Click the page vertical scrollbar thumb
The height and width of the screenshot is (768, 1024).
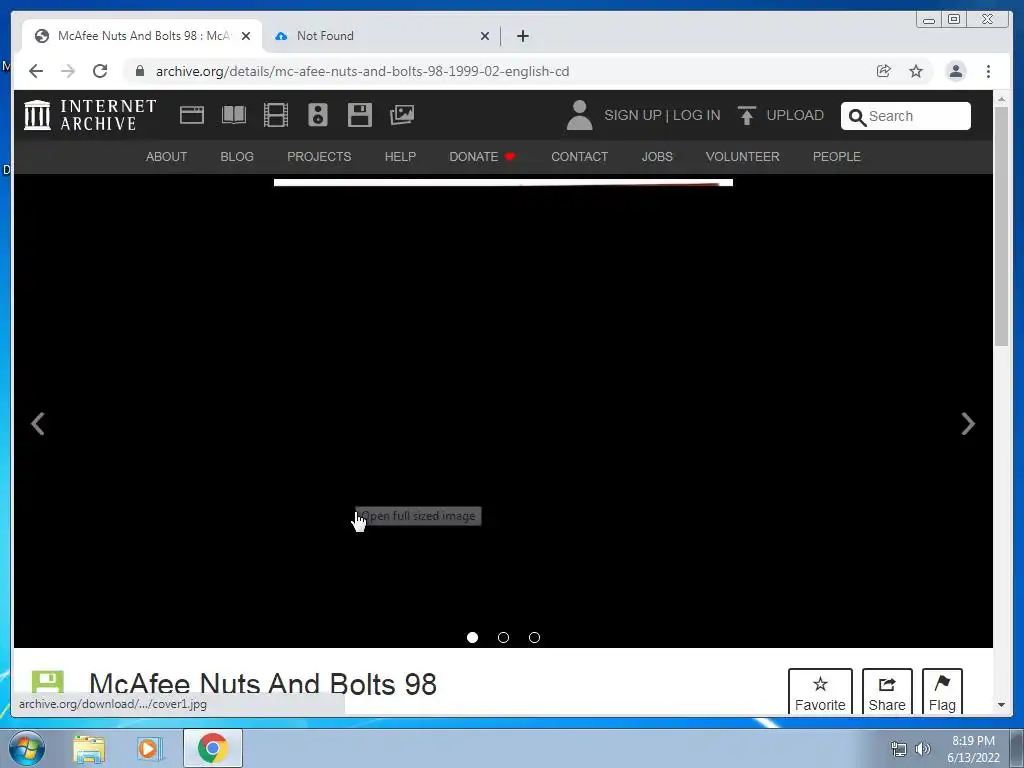pyautogui.click(x=1001, y=226)
